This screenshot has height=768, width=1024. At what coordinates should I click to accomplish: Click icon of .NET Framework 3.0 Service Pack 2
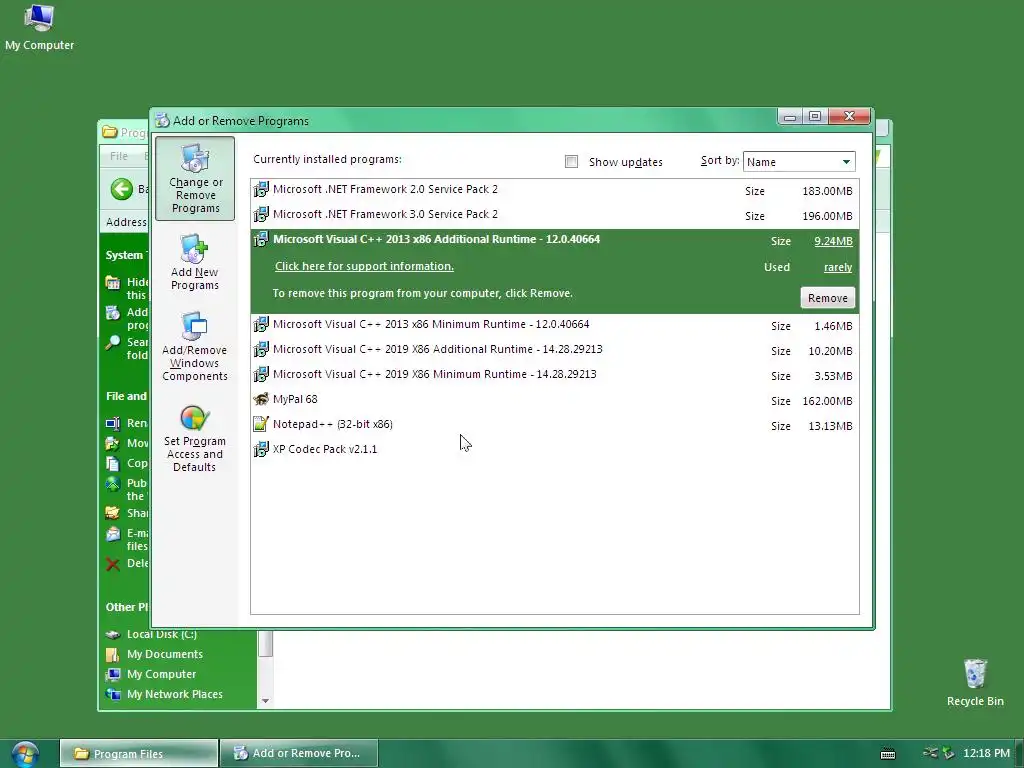click(261, 214)
